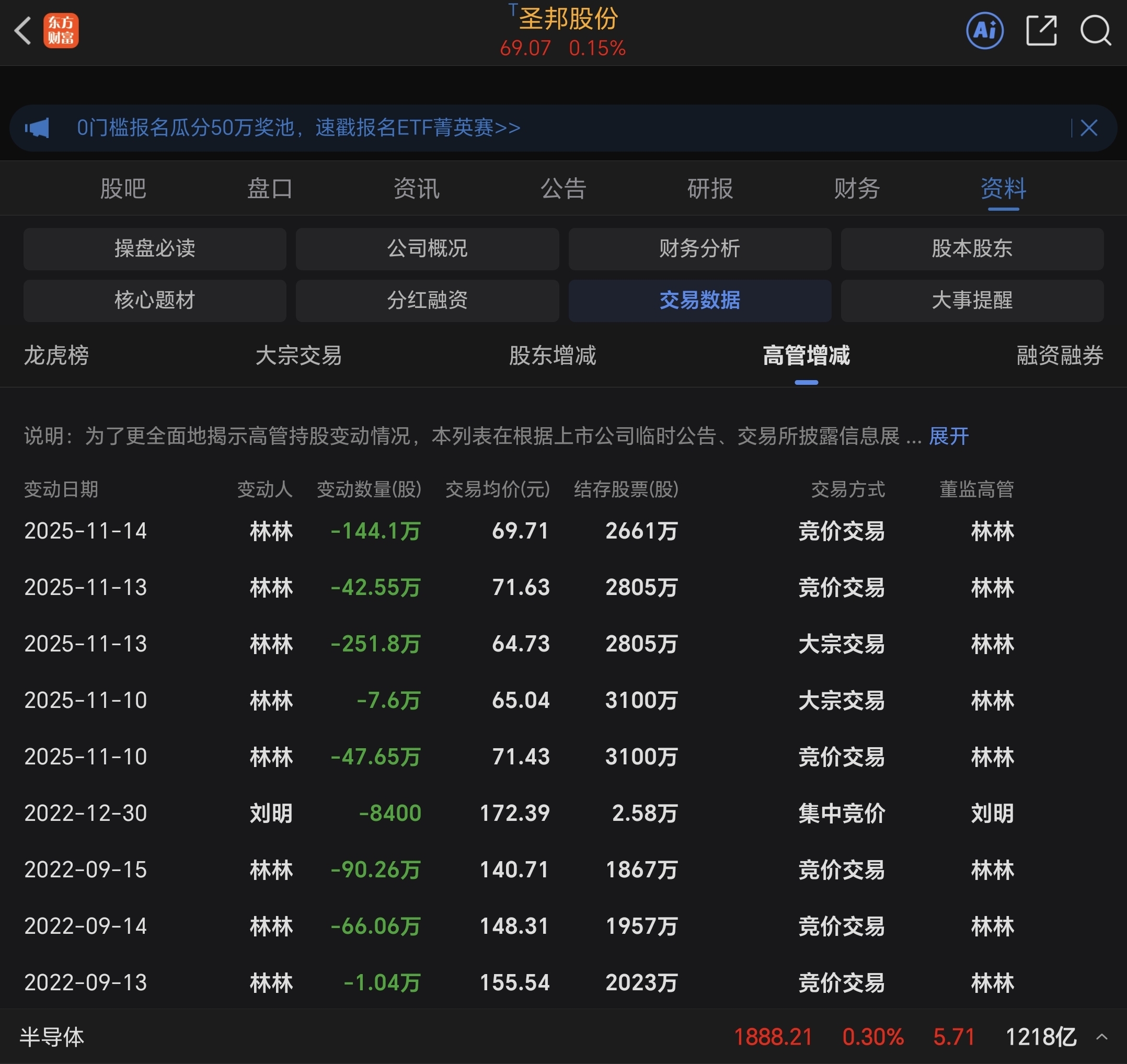1127x1064 pixels.
Task: Switch to the 龙虎榜 sub-tab
Action: (56, 356)
